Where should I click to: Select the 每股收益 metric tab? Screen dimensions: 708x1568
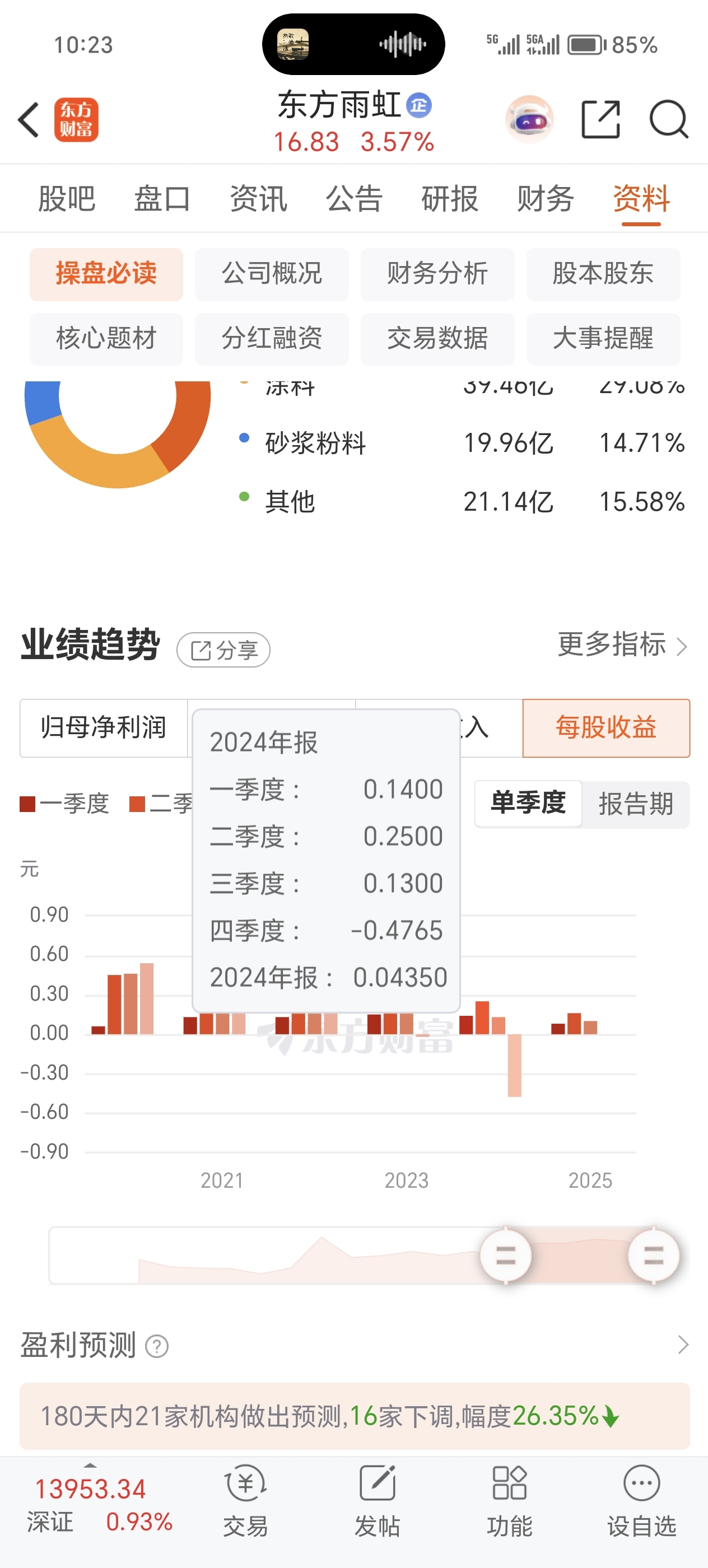(x=606, y=728)
